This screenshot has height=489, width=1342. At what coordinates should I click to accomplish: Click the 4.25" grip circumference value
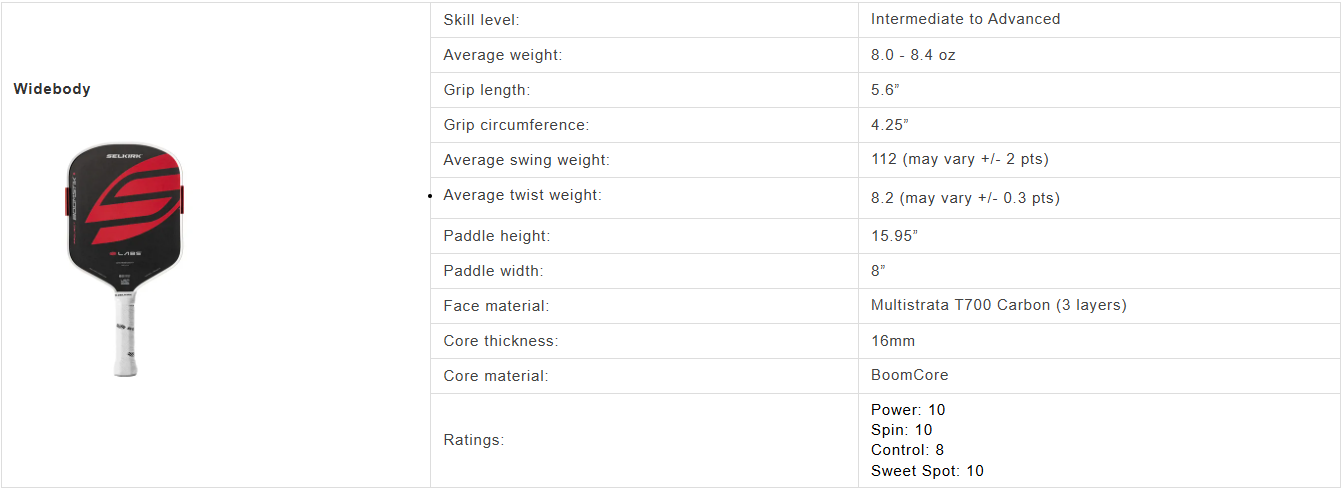point(889,125)
